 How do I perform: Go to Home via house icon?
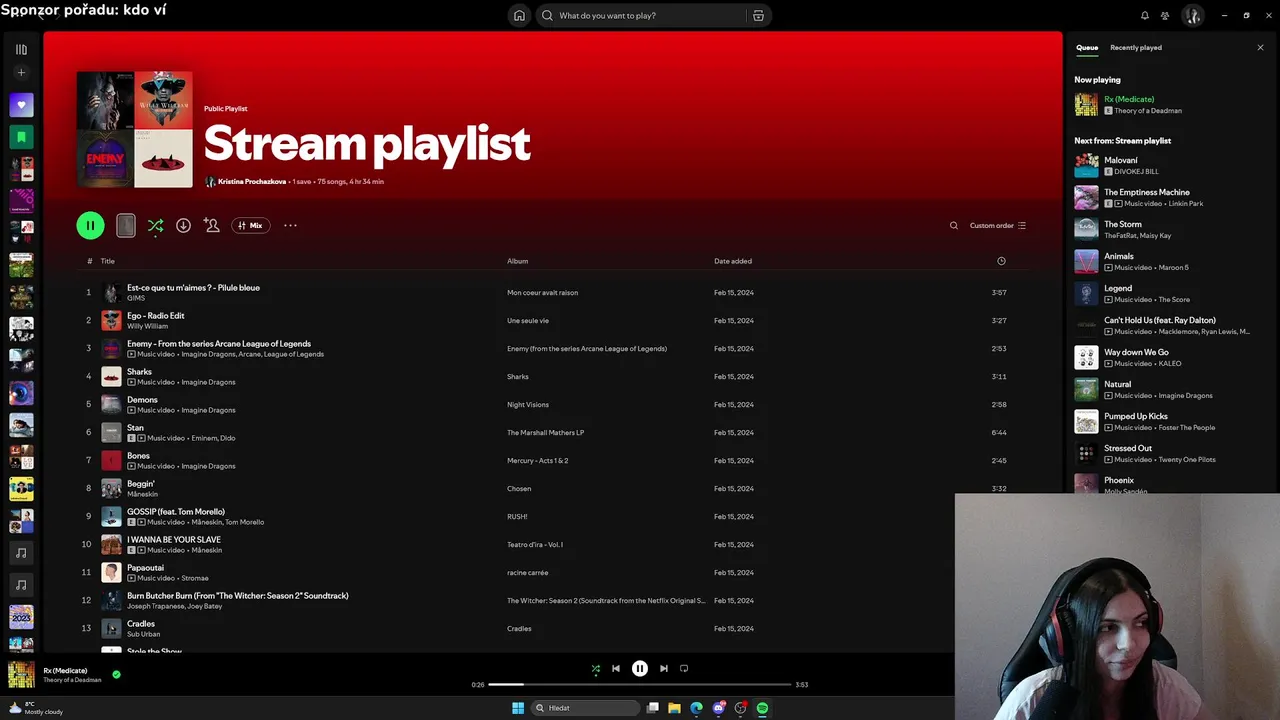(x=519, y=16)
